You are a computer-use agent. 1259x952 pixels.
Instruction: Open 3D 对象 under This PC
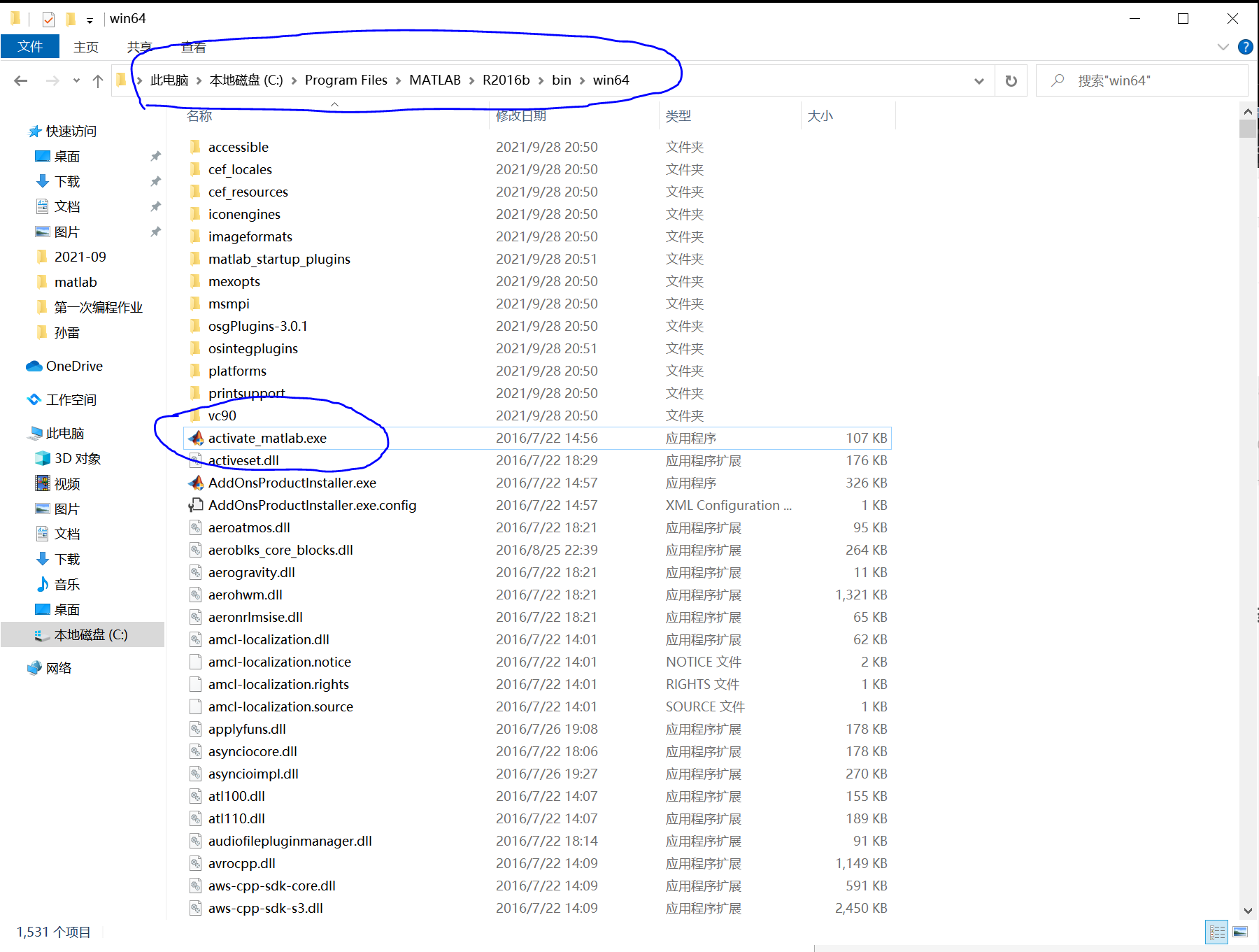tap(78, 459)
